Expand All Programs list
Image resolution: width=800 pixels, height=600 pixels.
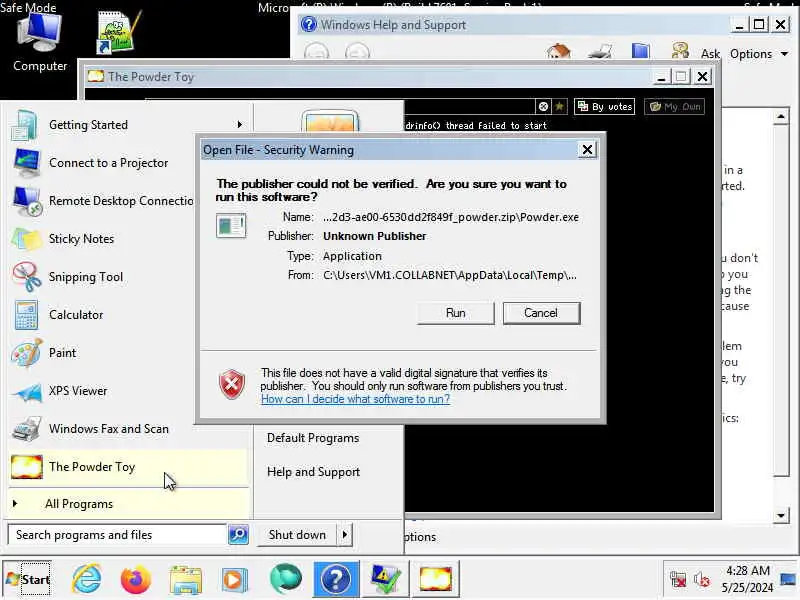(x=128, y=504)
